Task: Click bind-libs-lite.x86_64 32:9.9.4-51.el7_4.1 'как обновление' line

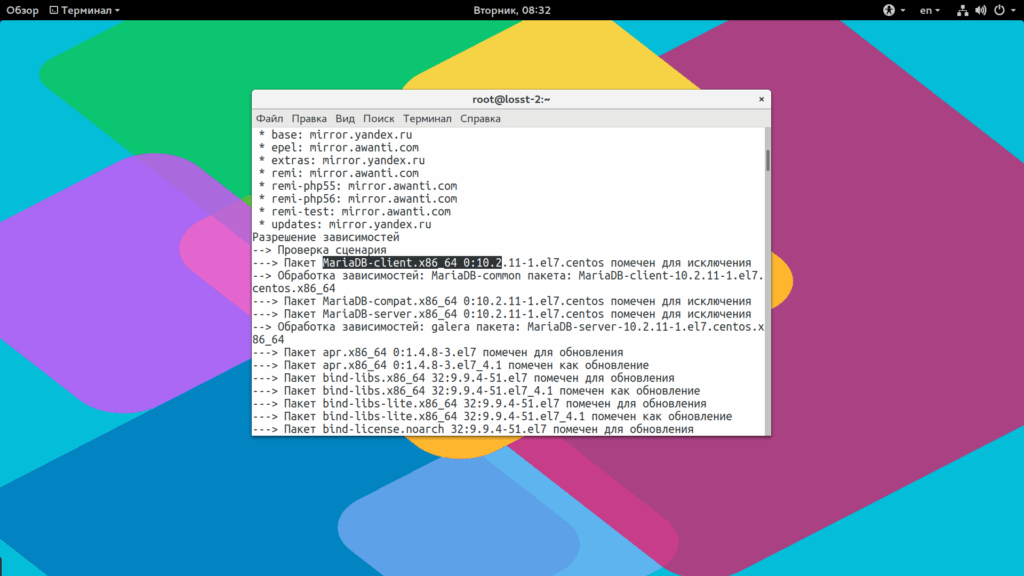Action: (492, 417)
